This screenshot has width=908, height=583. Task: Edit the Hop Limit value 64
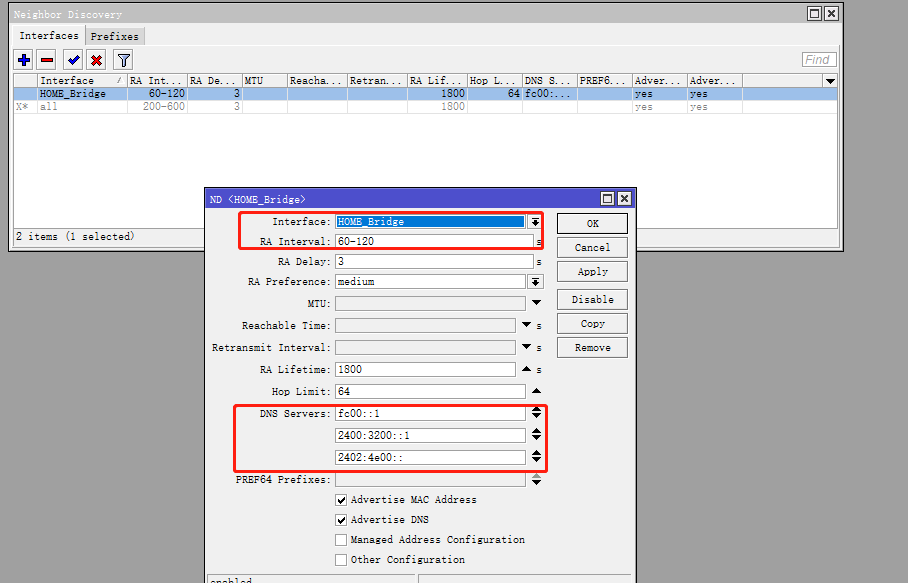pyautogui.click(x=430, y=391)
